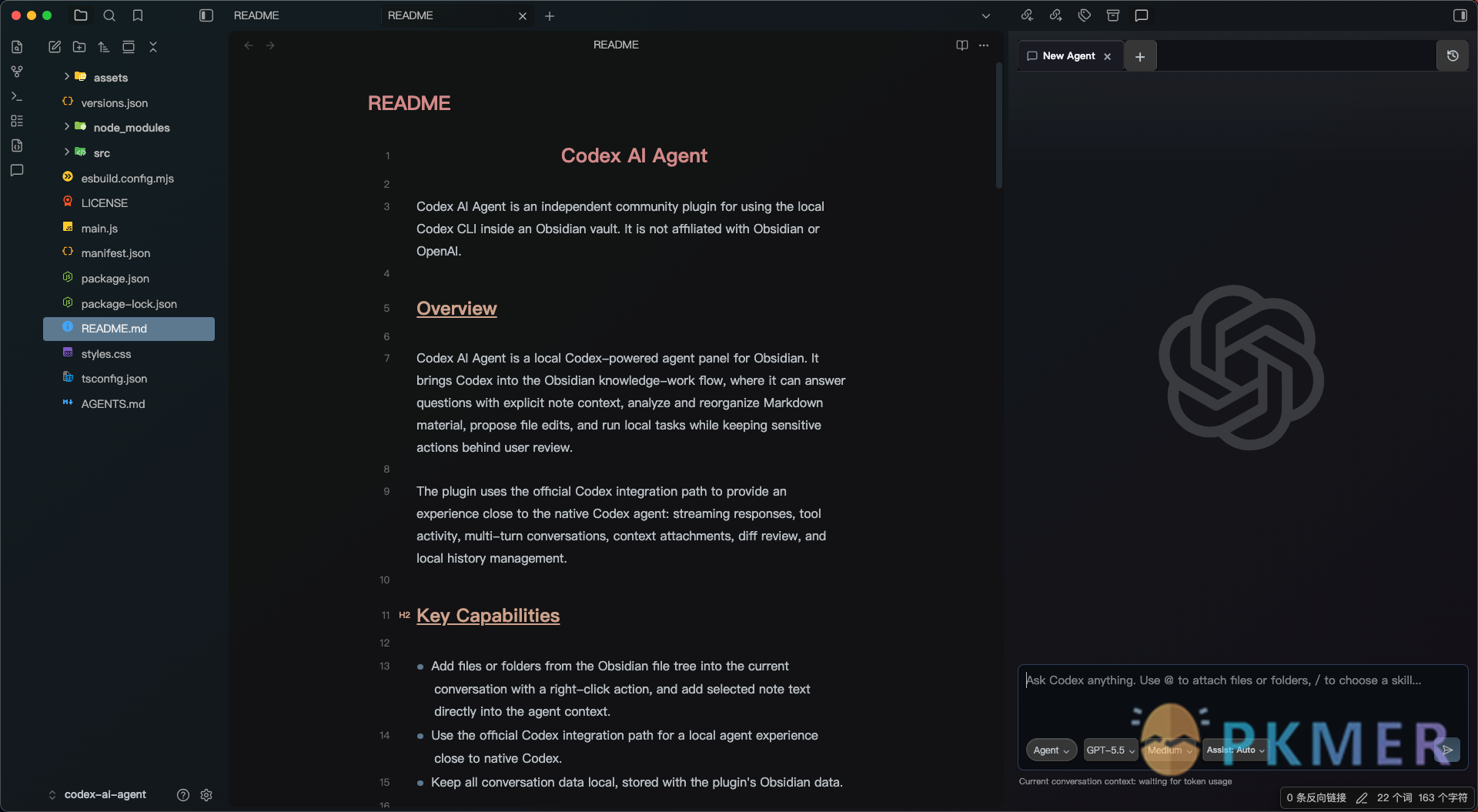This screenshot has height=812, width=1478.
Task: Create a new folder in explorer
Action: 79,47
